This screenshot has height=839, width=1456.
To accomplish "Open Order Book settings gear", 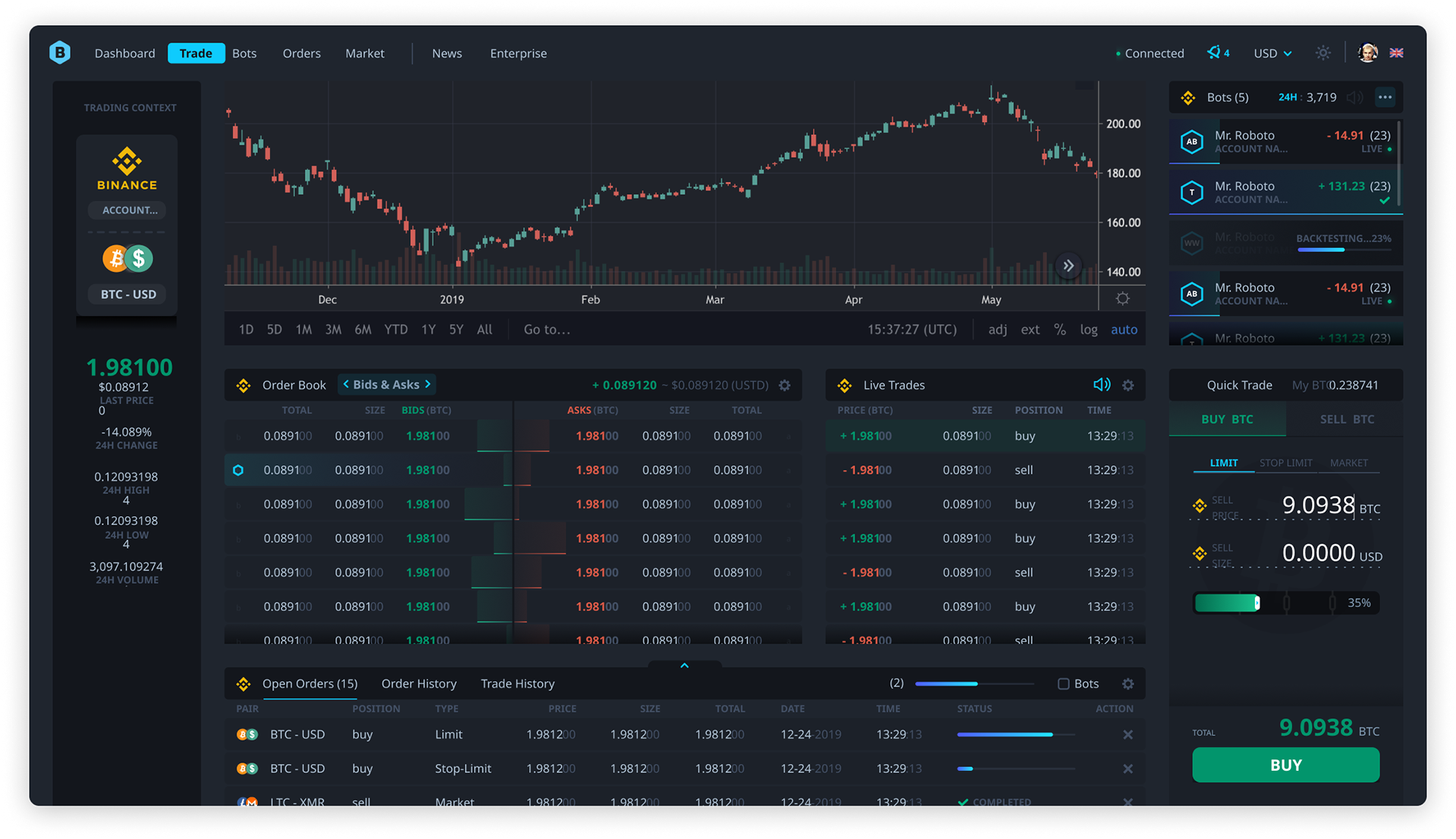I will (785, 386).
